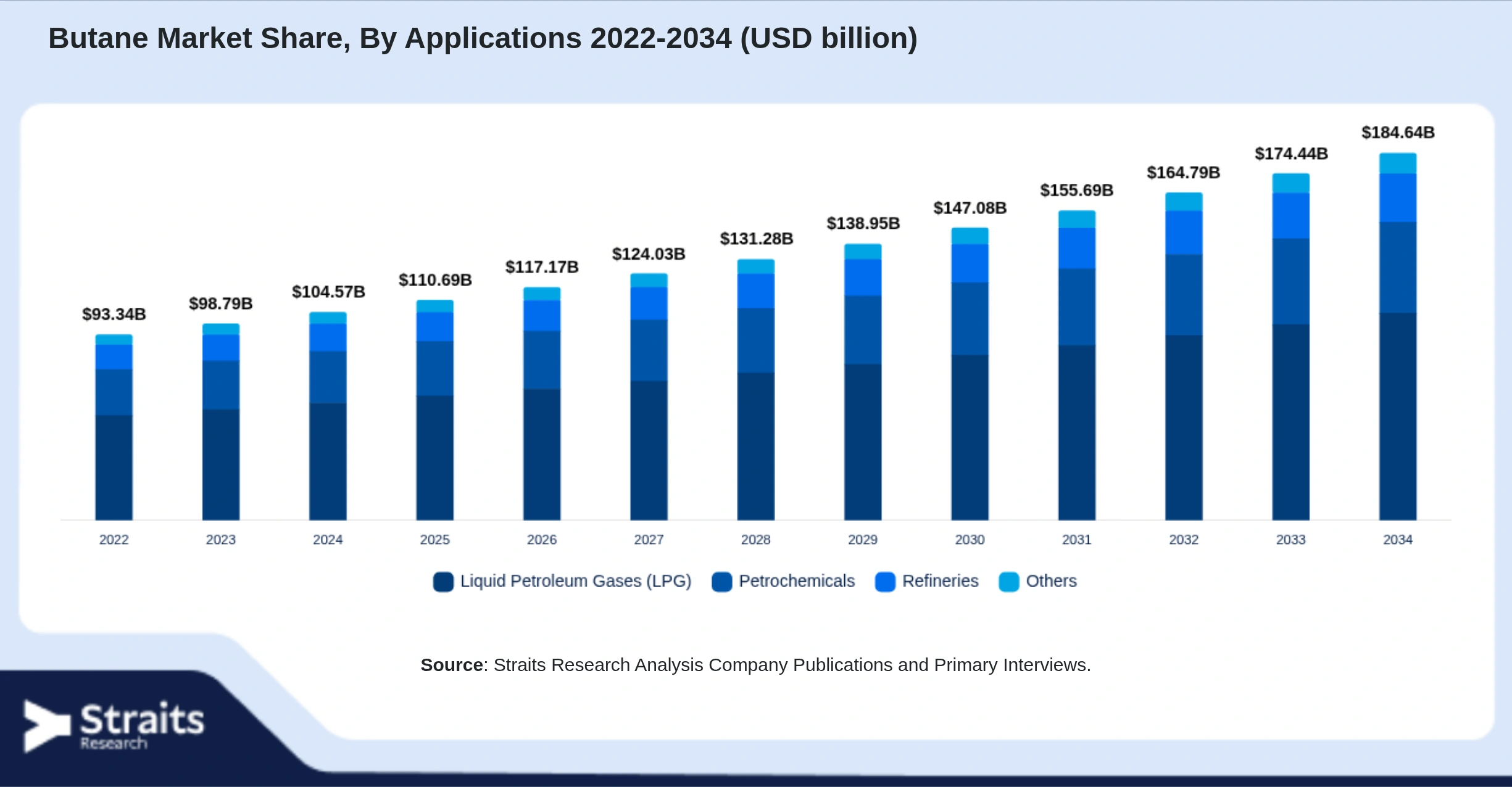
Task: Click the Others legend swatch
Action: click(1008, 582)
